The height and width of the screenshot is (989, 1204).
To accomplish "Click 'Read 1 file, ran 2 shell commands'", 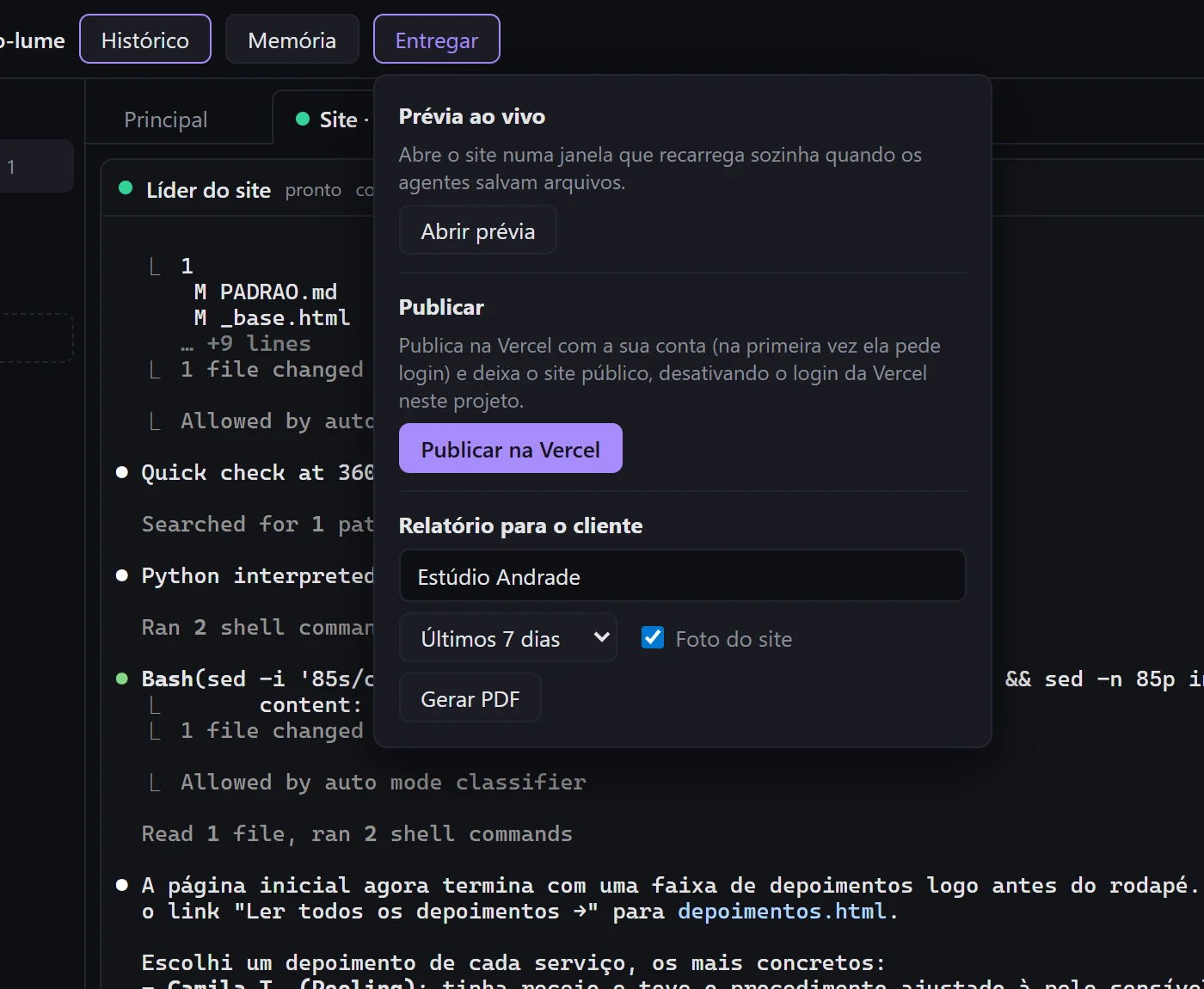I will click(357, 833).
